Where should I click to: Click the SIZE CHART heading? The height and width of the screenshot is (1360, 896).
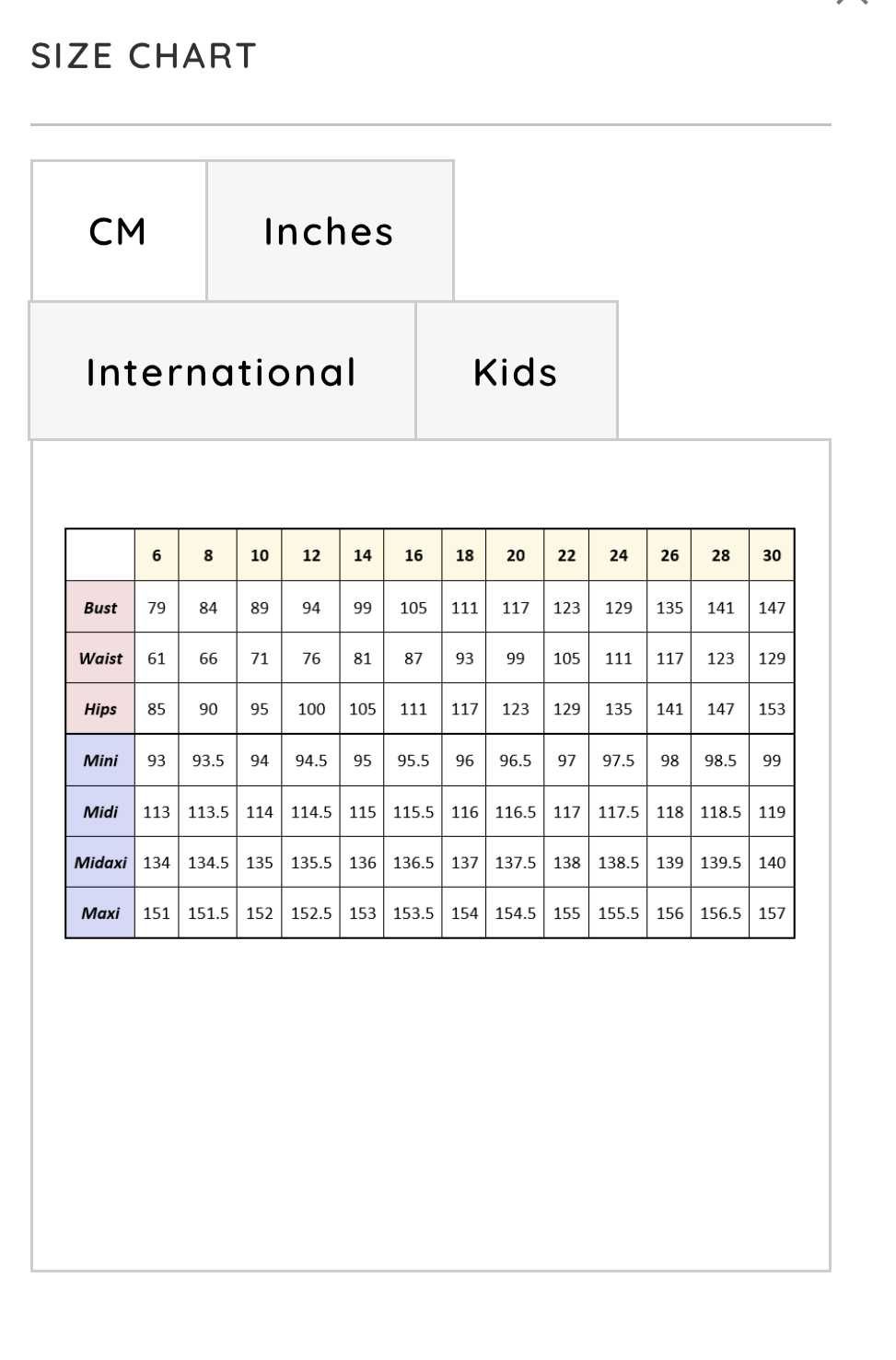pos(144,56)
